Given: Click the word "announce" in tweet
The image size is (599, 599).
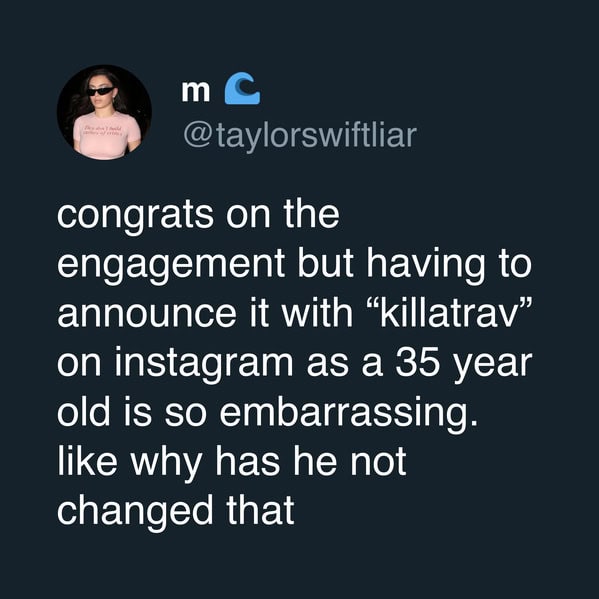Looking at the screenshot, I should pos(147,315).
